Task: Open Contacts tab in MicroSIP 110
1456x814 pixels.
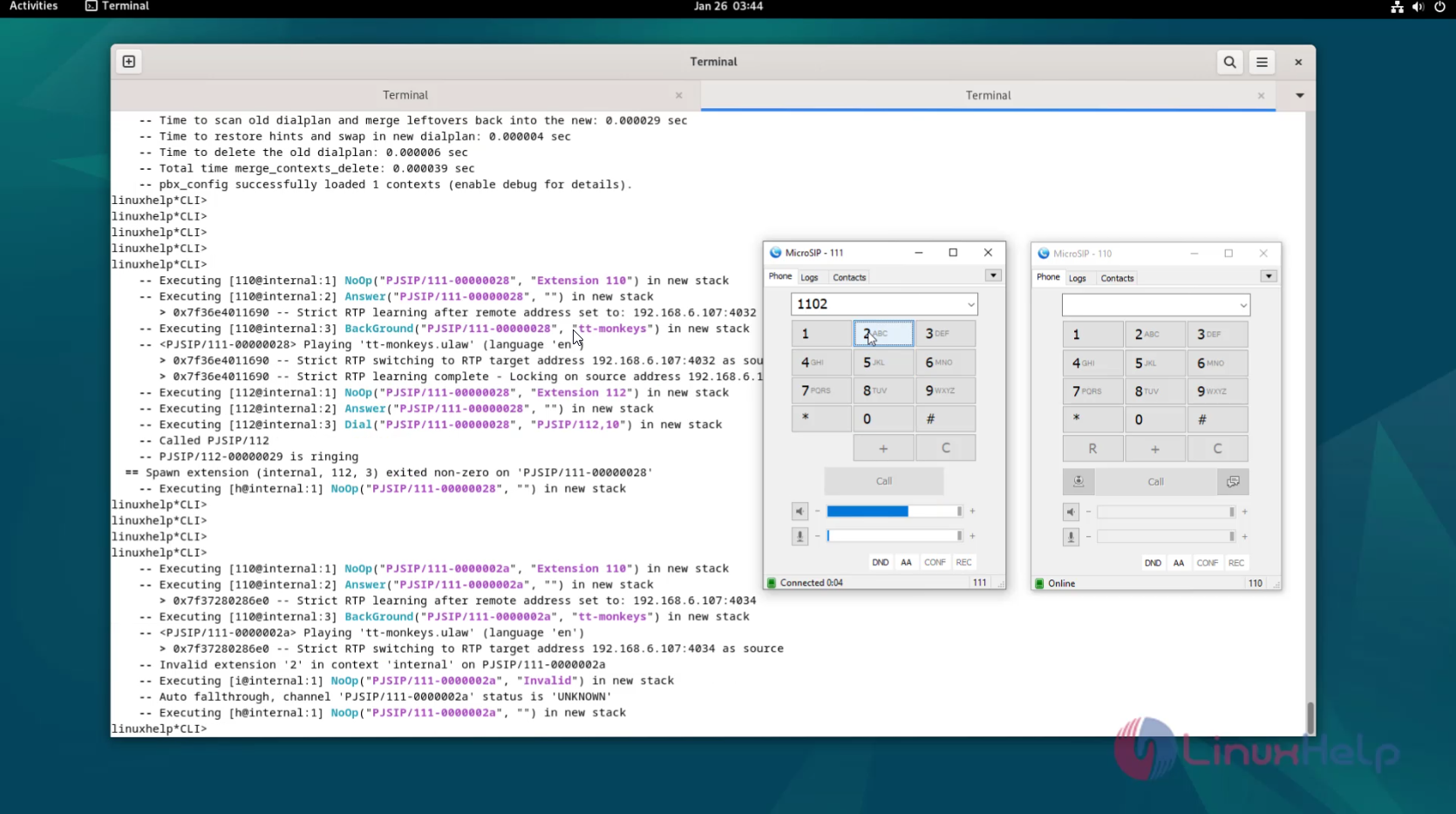Action: (x=1117, y=278)
